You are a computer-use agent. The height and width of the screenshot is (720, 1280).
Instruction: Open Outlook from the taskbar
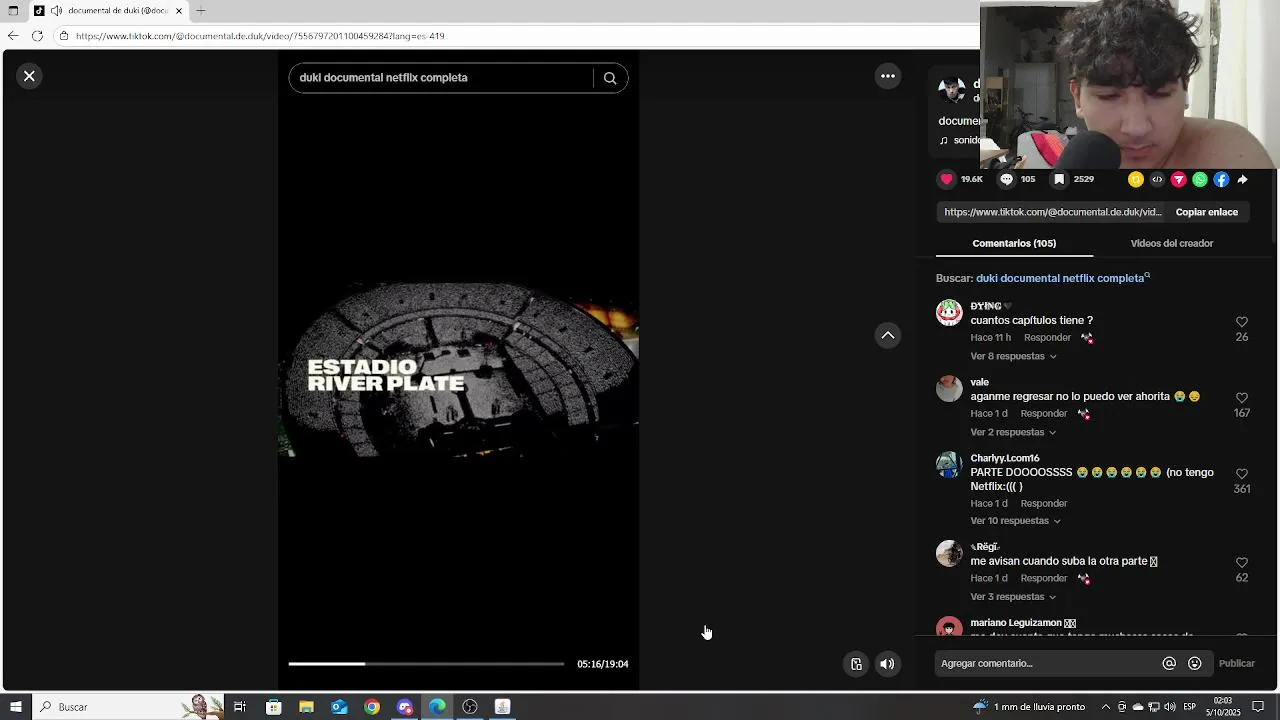pos(339,707)
